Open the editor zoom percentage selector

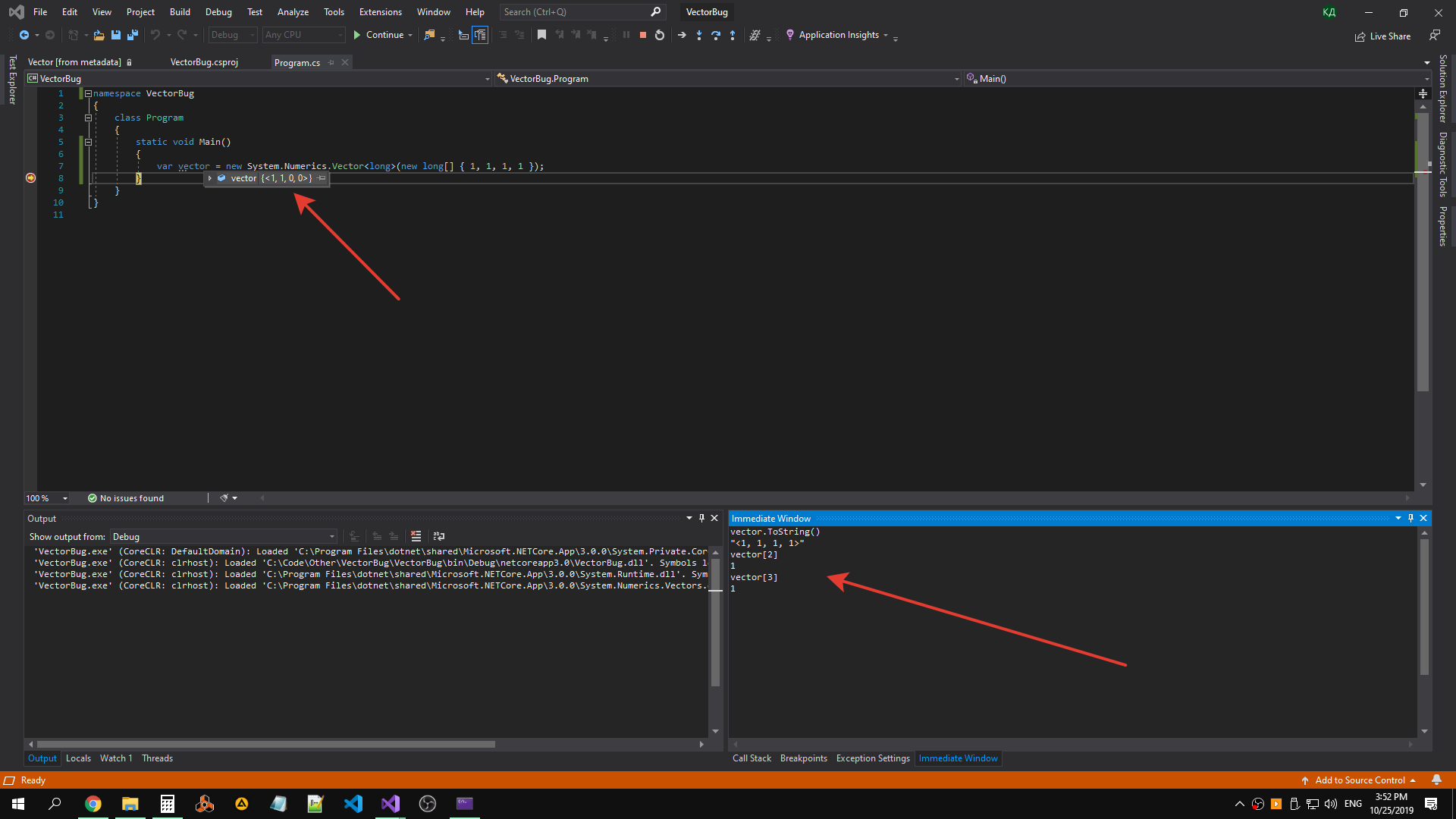click(45, 498)
